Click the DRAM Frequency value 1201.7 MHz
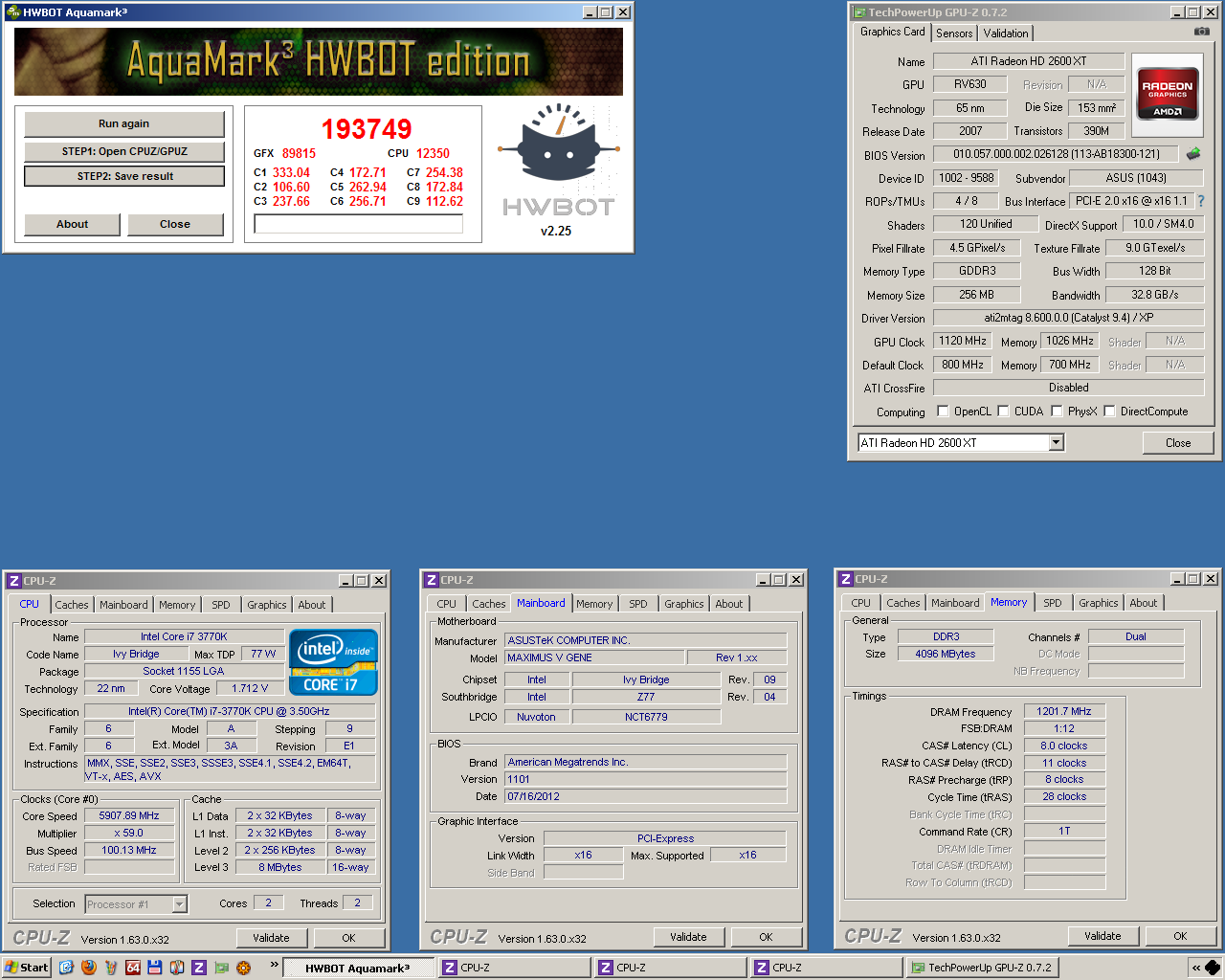Image resolution: width=1225 pixels, height=980 pixels. click(x=1064, y=711)
